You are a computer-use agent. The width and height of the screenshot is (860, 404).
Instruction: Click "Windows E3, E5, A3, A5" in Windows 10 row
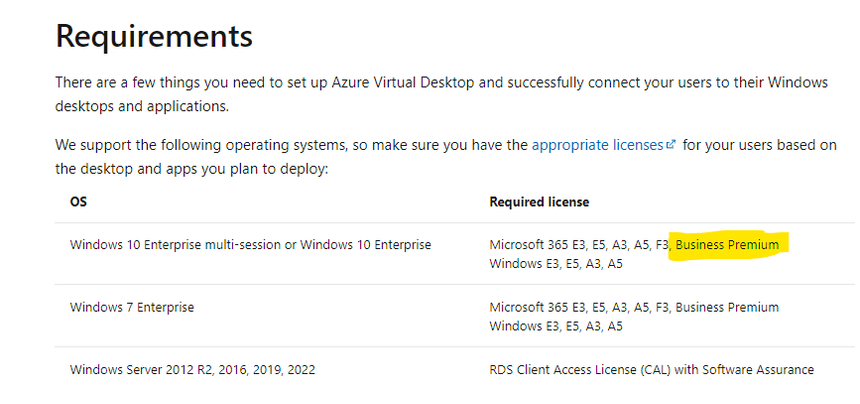[x=556, y=264]
